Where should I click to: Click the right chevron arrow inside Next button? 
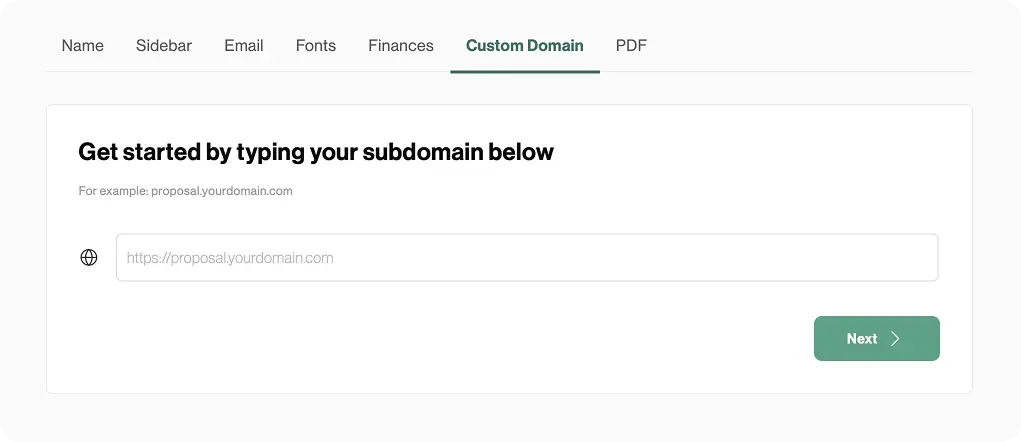click(x=896, y=339)
